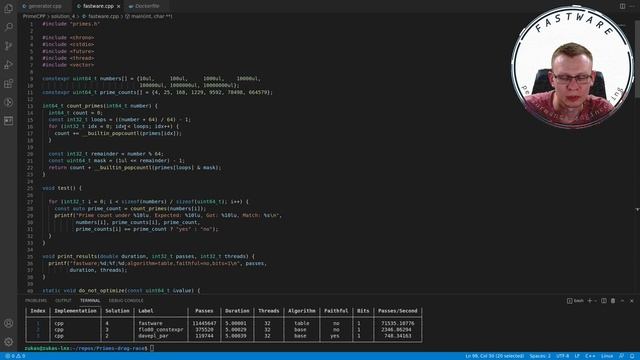Open the Run and Debug view
The image size is (640, 360).
pyautogui.click(x=8, y=64)
